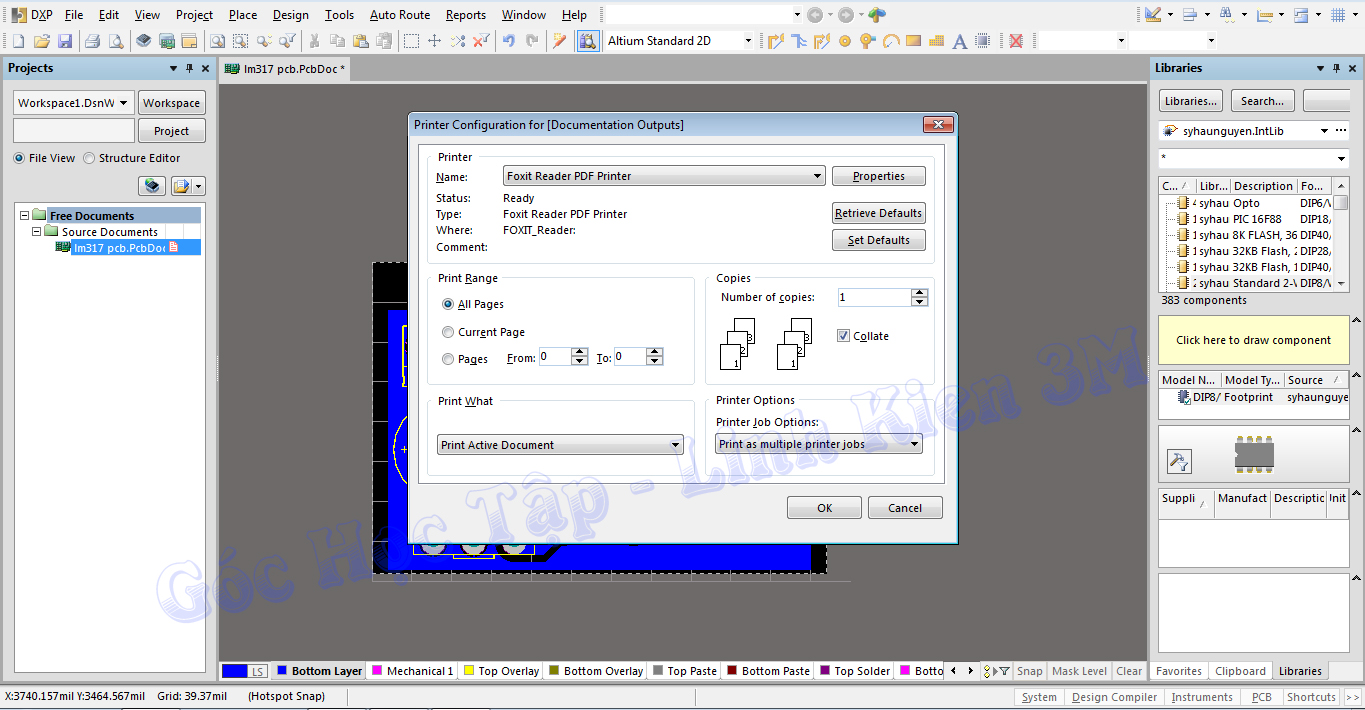The height and width of the screenshot is (710, 1365).
Task: Place a Via using the toolbar icon
Action: click(867, 41)
